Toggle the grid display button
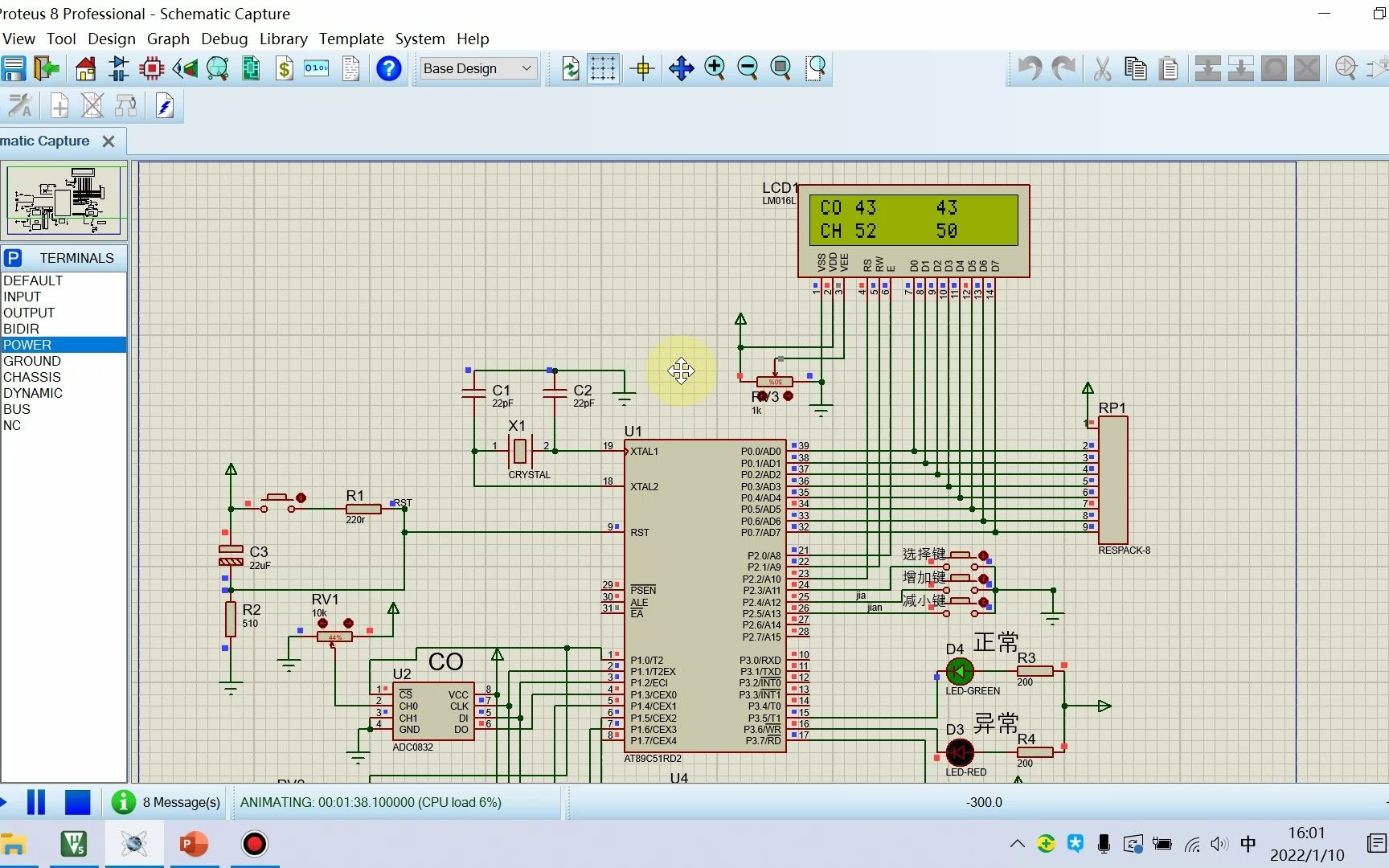 click(603, 68)
